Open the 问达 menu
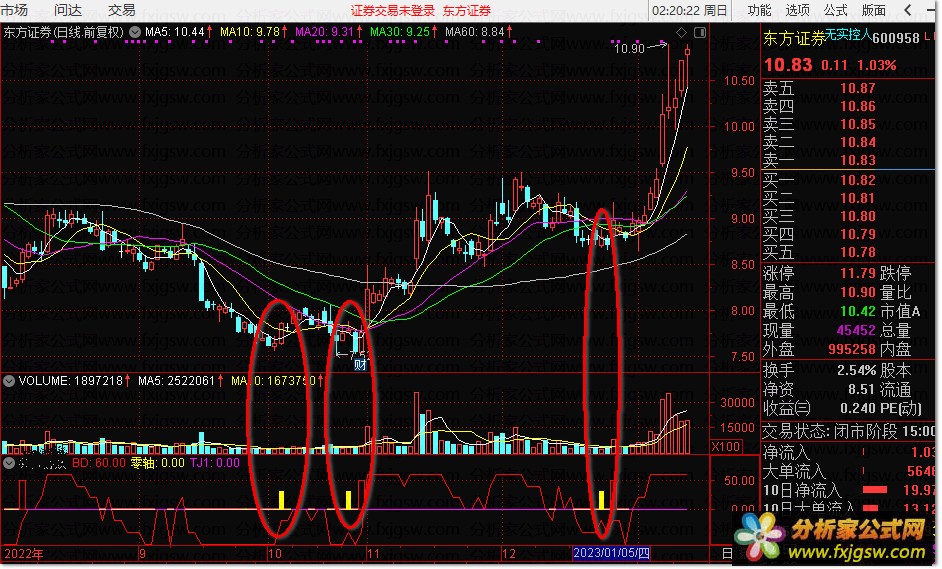This screenshot has width=942, height=569. pos(67,10)
